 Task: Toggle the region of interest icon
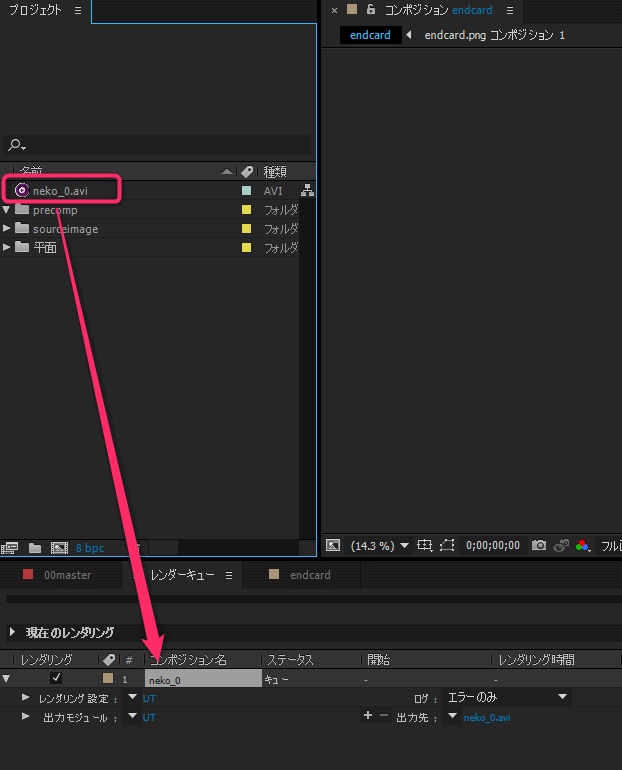(x=447, y=545)
